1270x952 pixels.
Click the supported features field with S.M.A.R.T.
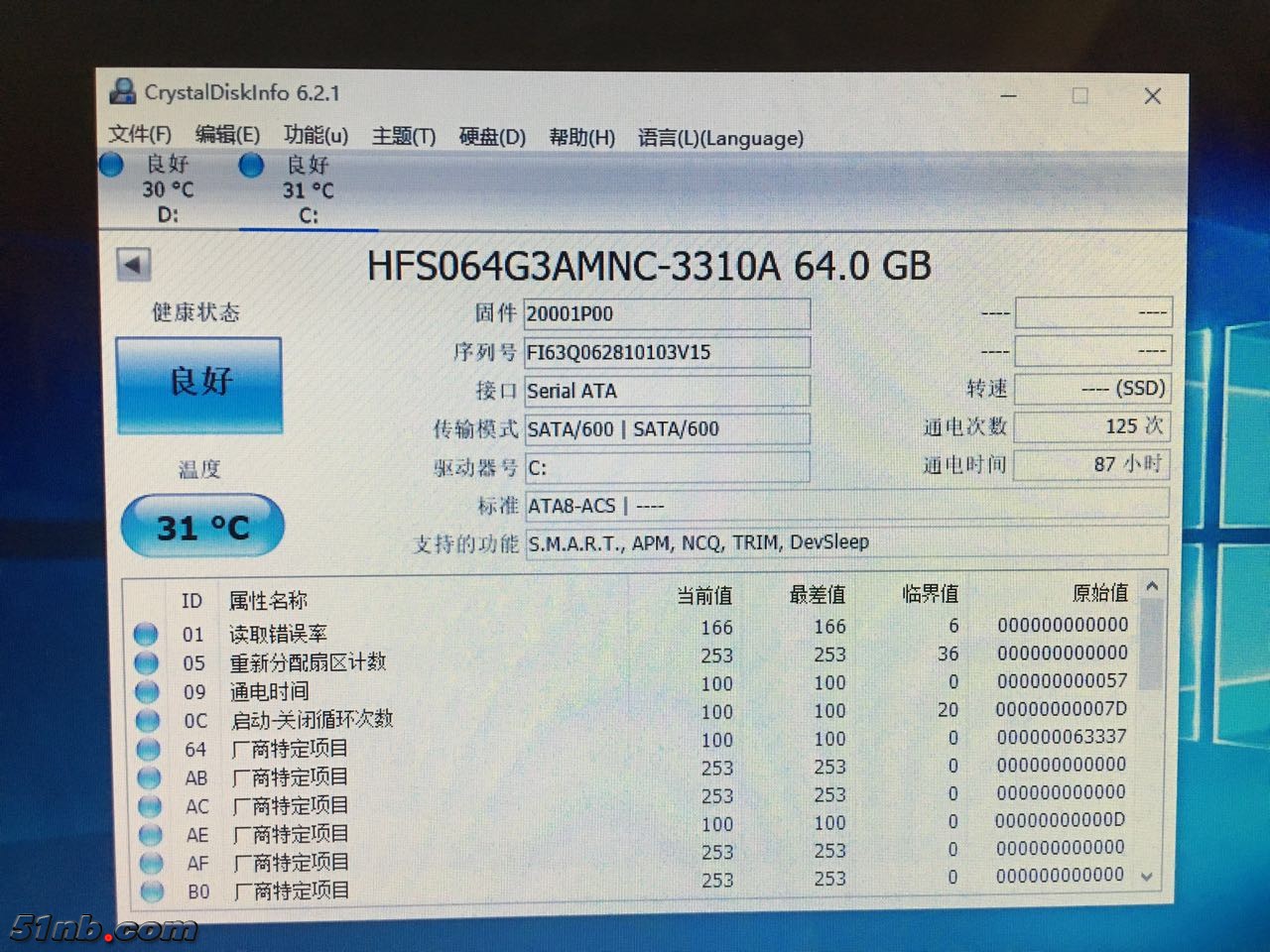click(x=846, y=541)
